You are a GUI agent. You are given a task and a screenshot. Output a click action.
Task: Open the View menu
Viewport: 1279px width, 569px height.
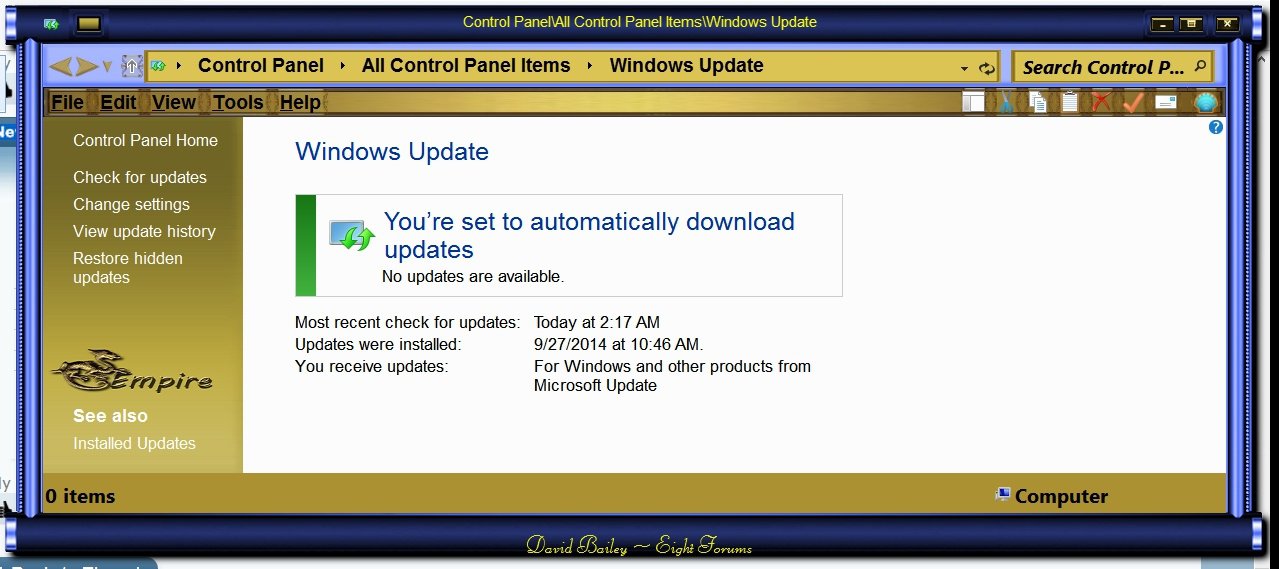(174, 102)
